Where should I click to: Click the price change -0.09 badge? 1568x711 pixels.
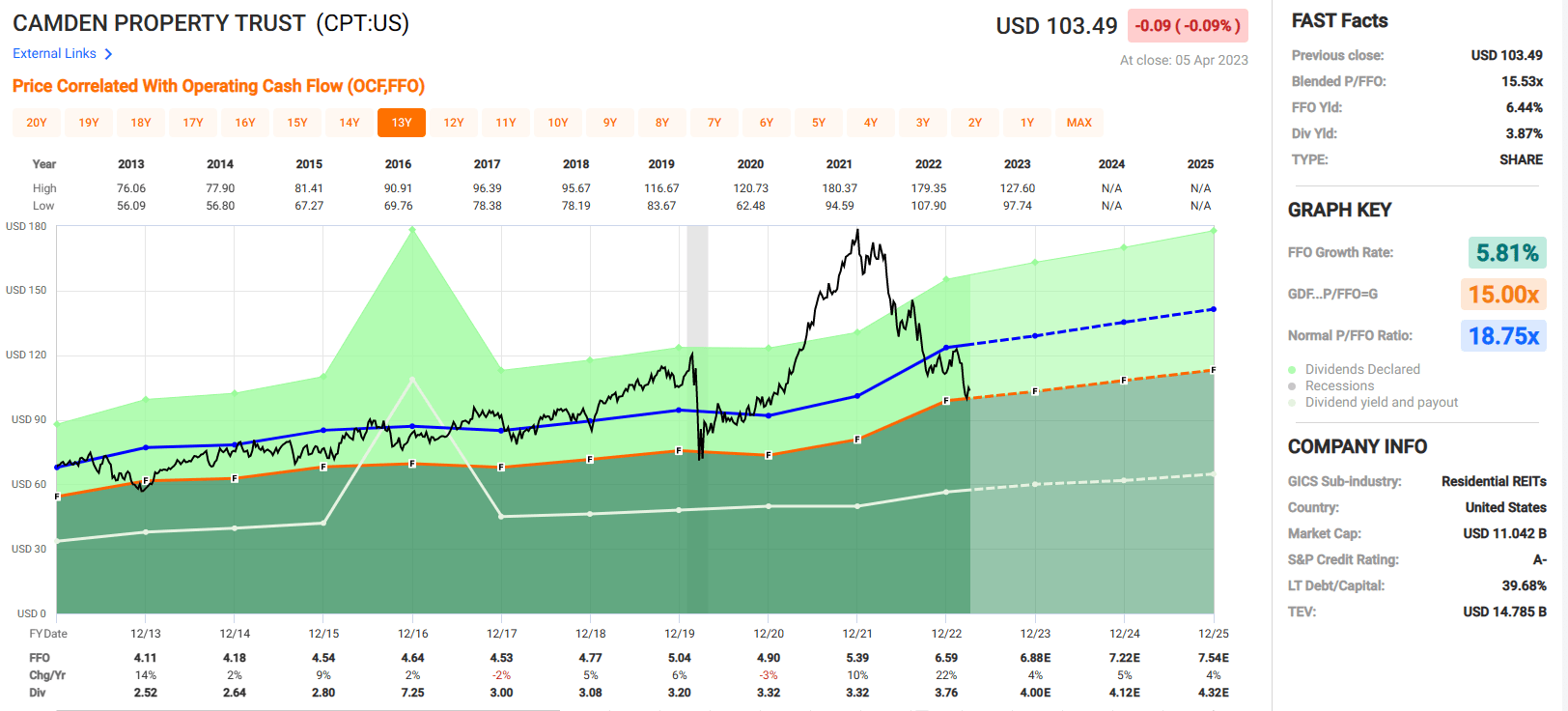(1188, 26)
